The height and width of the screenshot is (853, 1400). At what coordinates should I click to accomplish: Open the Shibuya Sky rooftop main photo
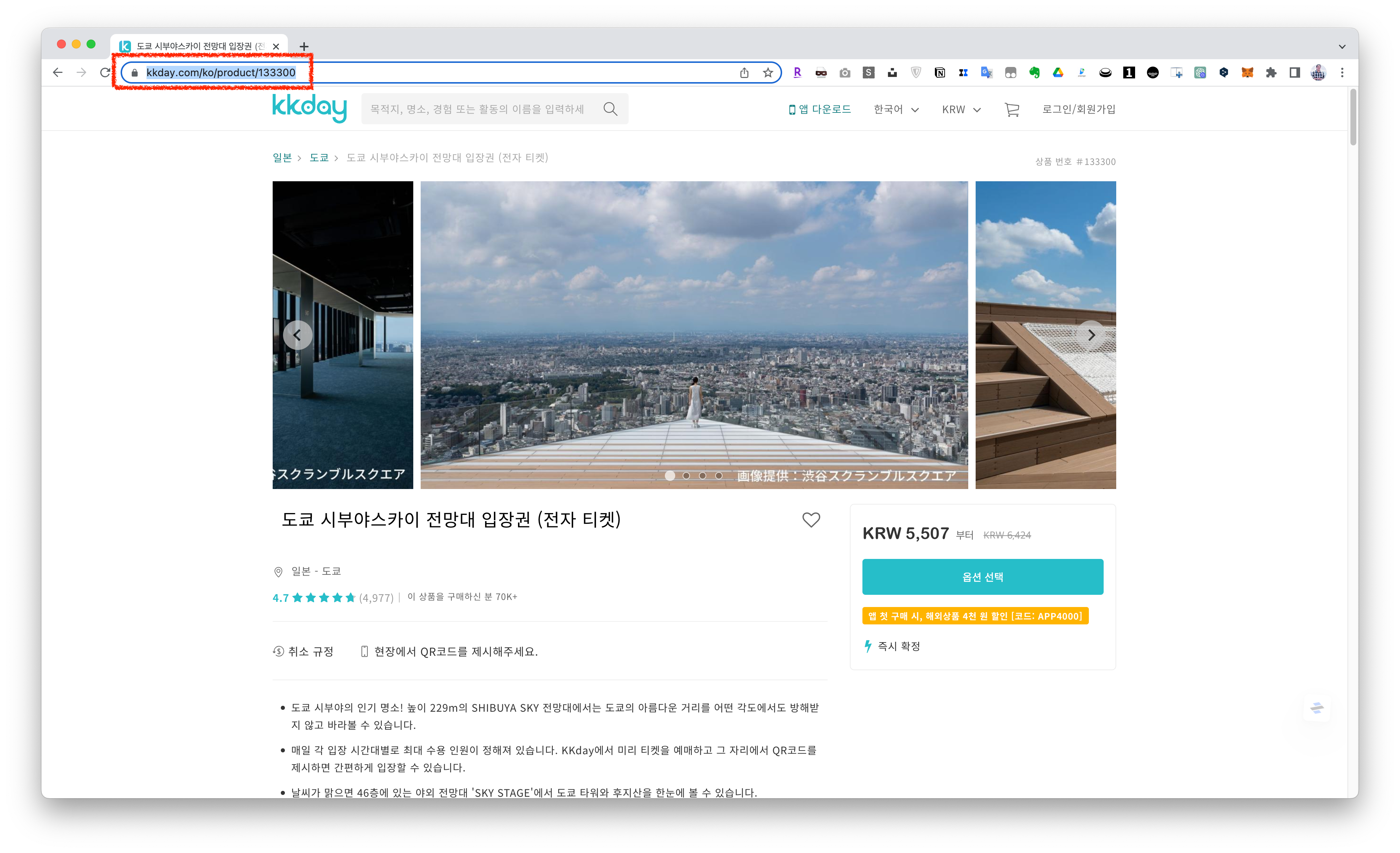[x=694, y=335]
